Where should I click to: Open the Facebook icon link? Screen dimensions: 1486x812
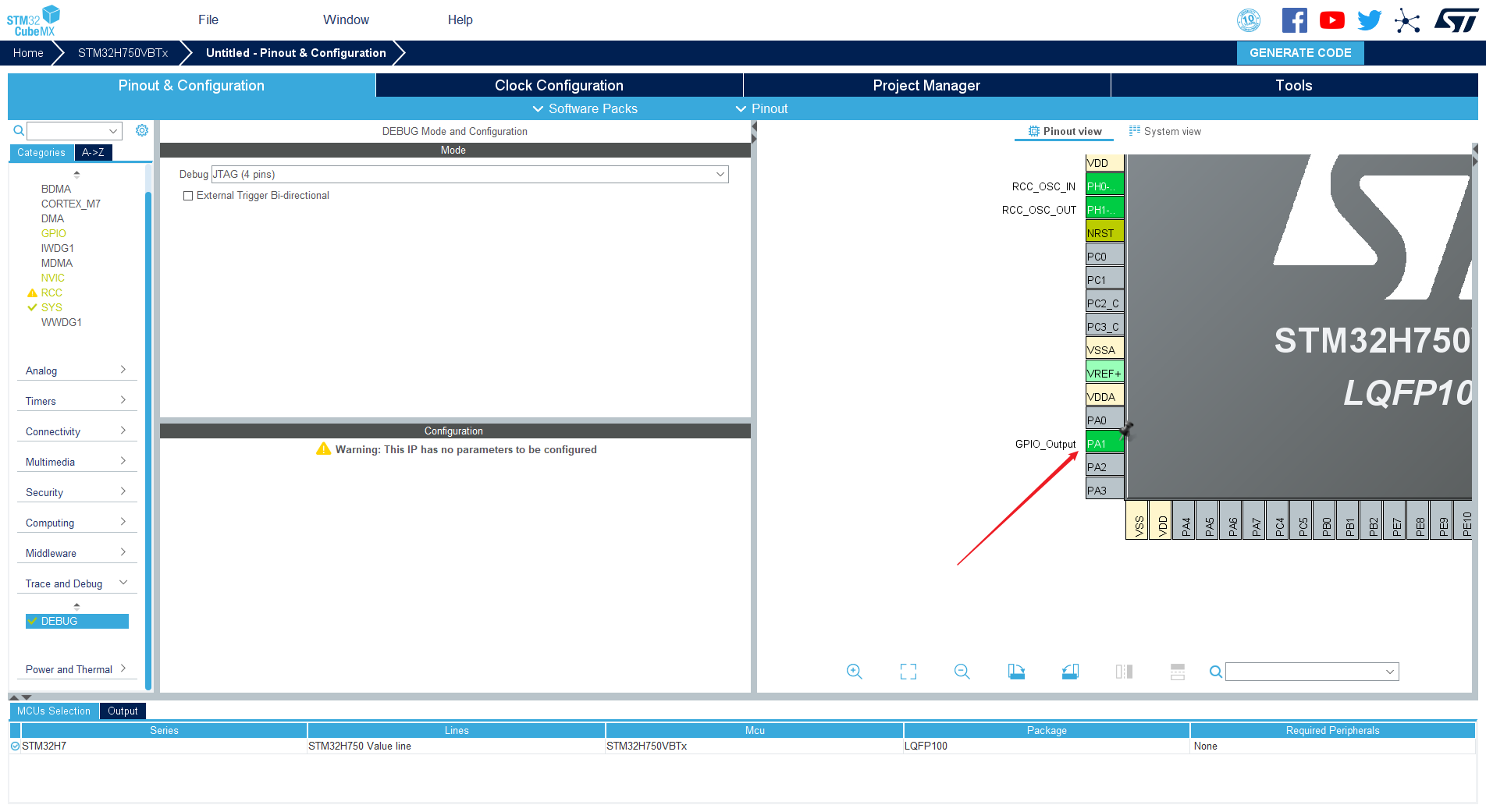pos(1294,20)
